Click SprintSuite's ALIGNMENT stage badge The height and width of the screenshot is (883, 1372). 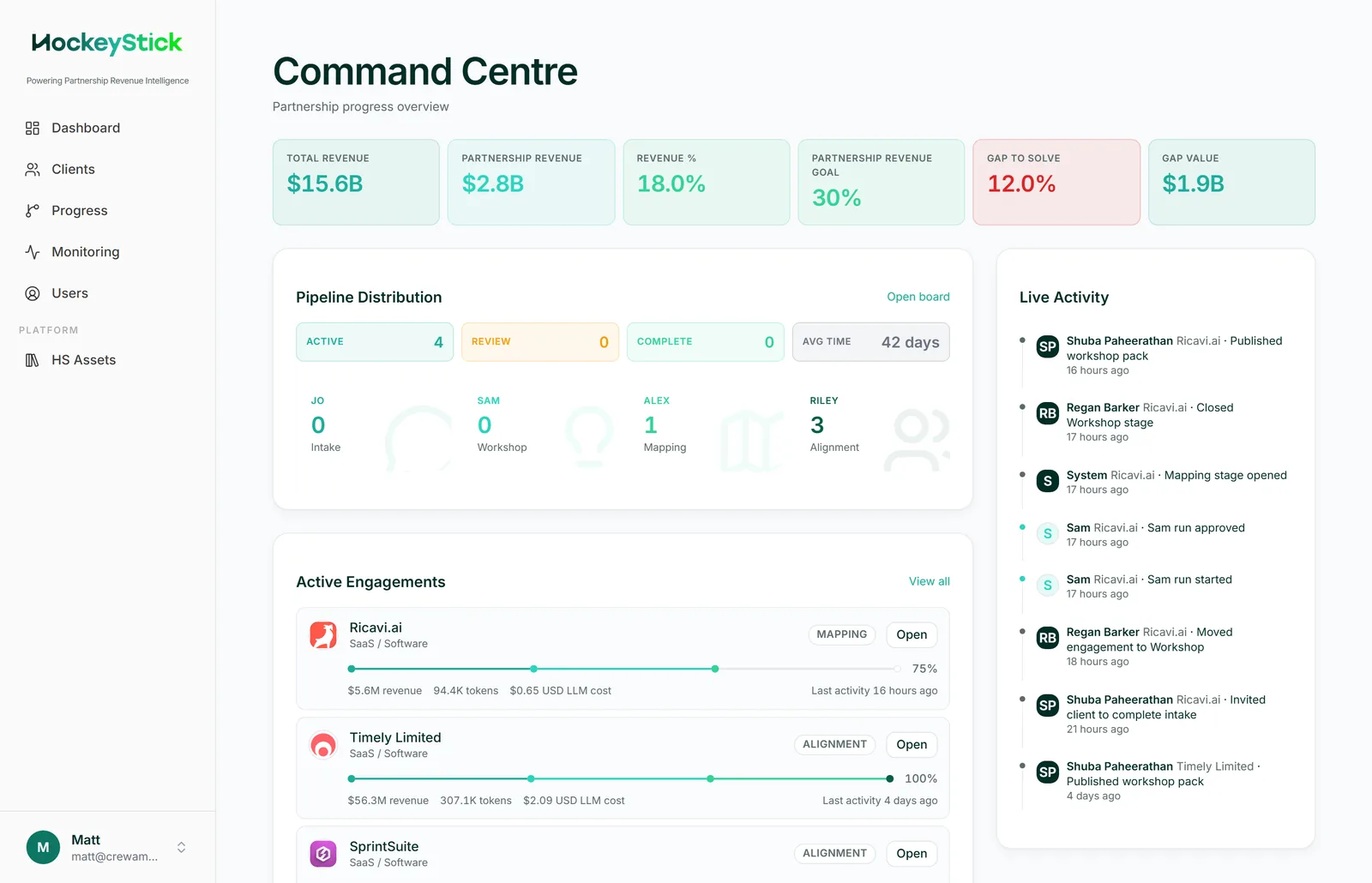[834, 853]
